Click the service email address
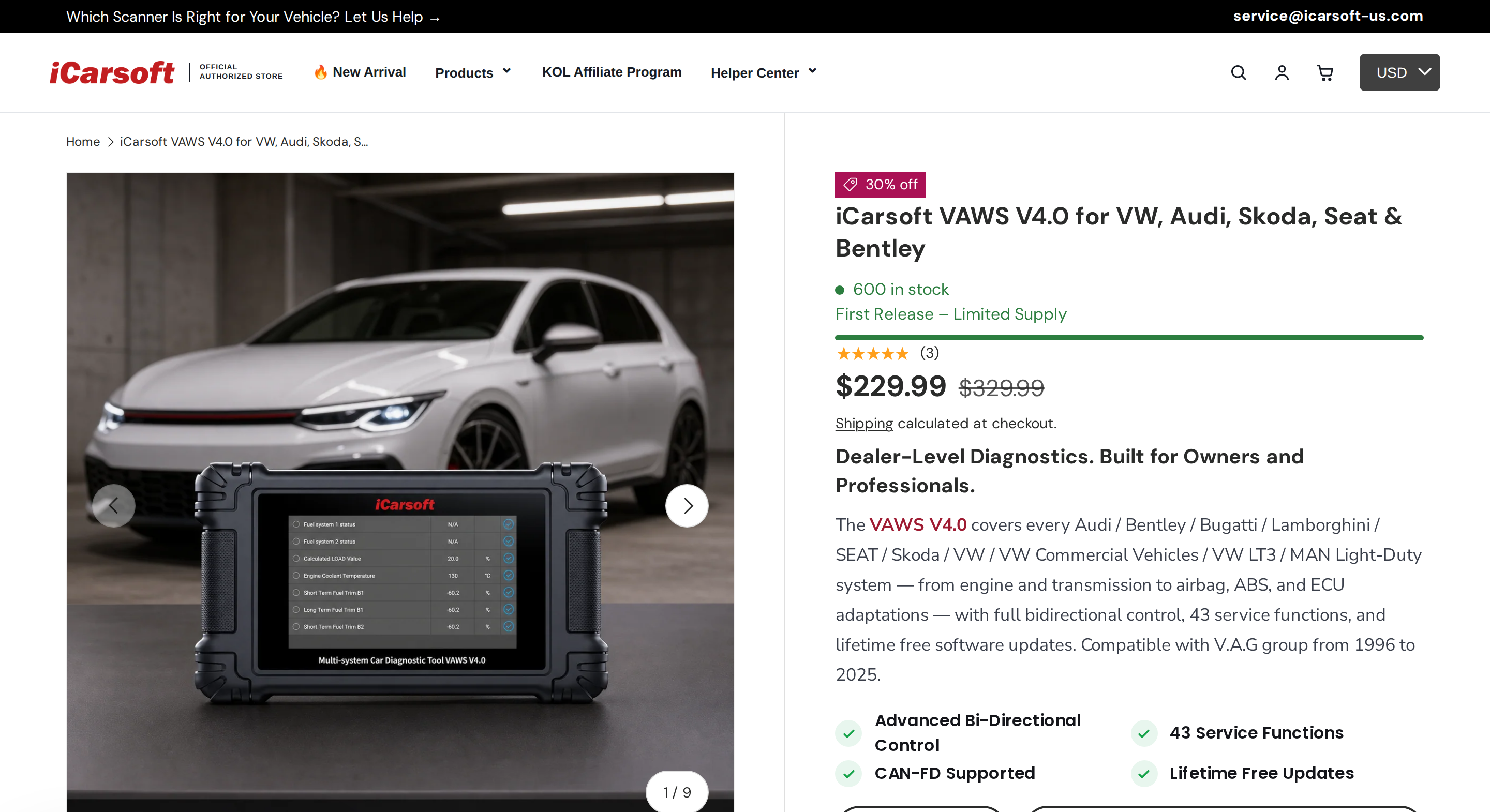Image resolution: width=1490 pixels, height=812 pixels. pos(1328,16)
